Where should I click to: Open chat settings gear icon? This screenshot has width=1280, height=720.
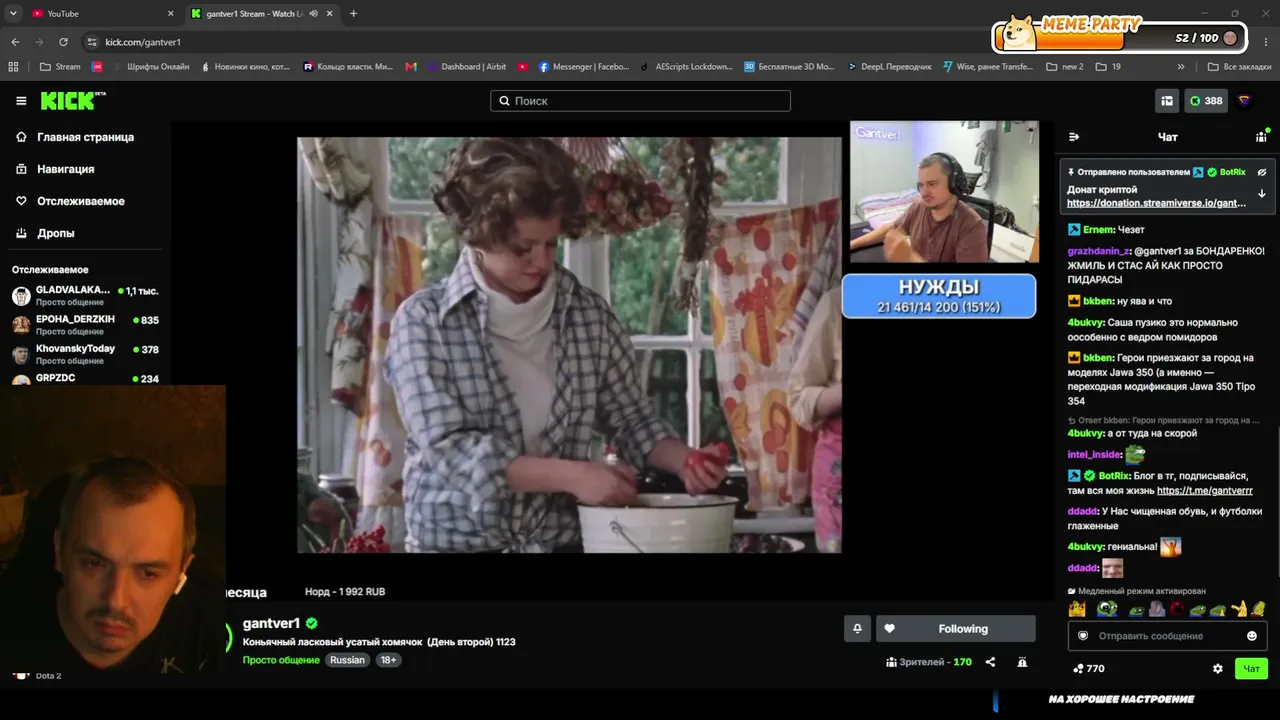[1218, 669]
